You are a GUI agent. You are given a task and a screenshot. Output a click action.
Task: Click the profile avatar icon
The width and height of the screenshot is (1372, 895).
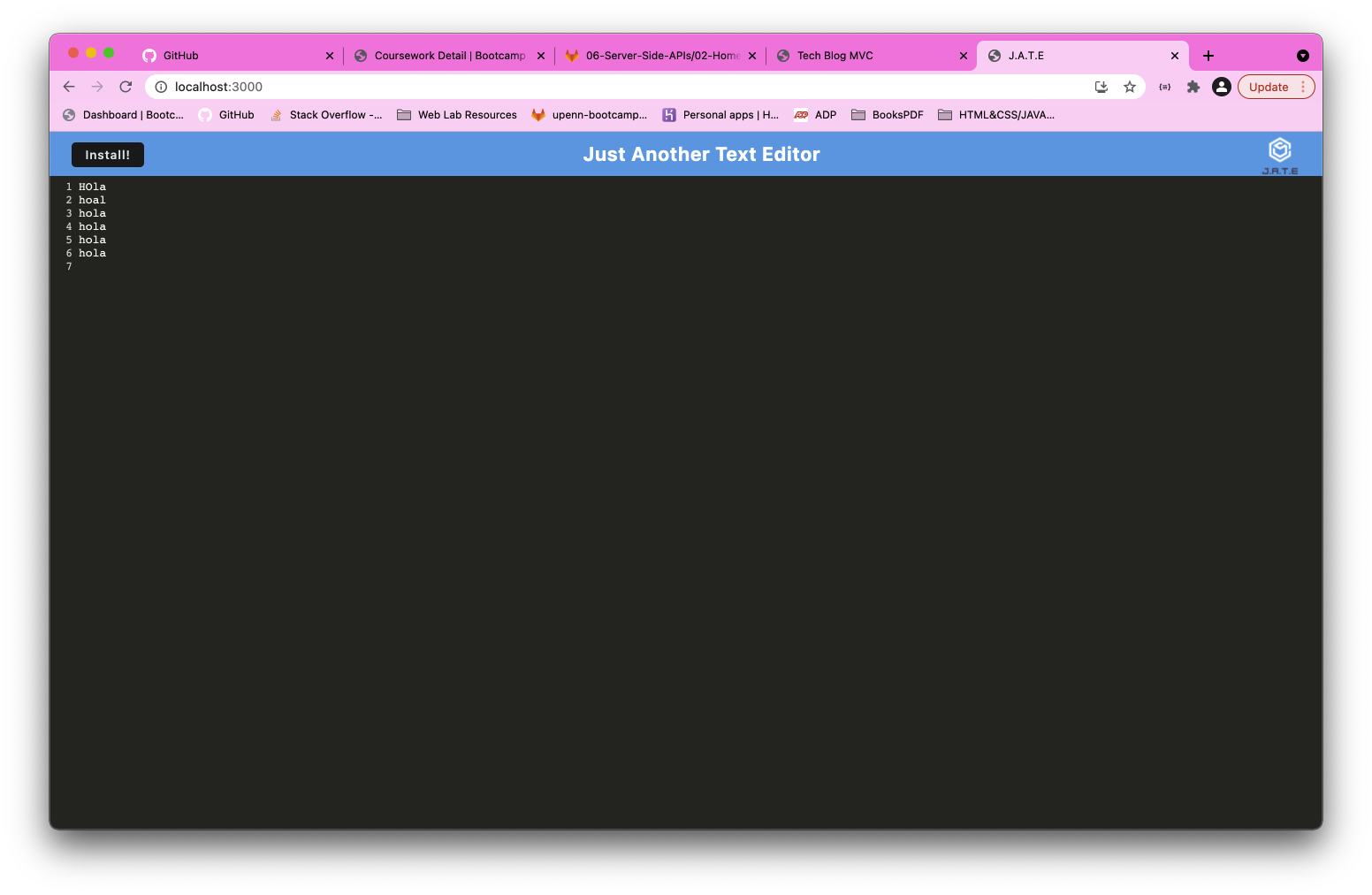[1221, 87]
